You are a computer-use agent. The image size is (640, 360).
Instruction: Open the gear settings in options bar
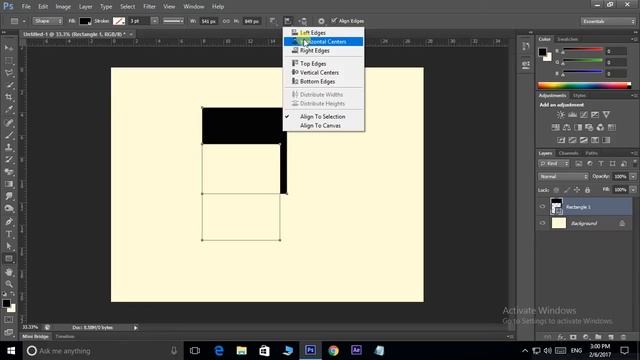(x=321, y=21)
